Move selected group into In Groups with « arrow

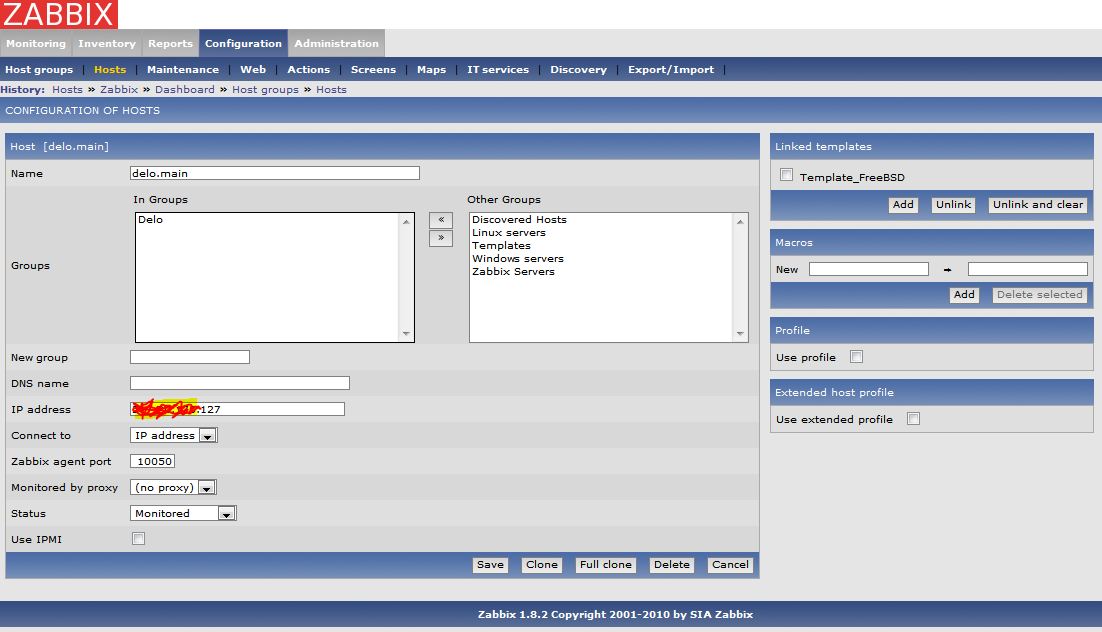[x=441, y=220]
